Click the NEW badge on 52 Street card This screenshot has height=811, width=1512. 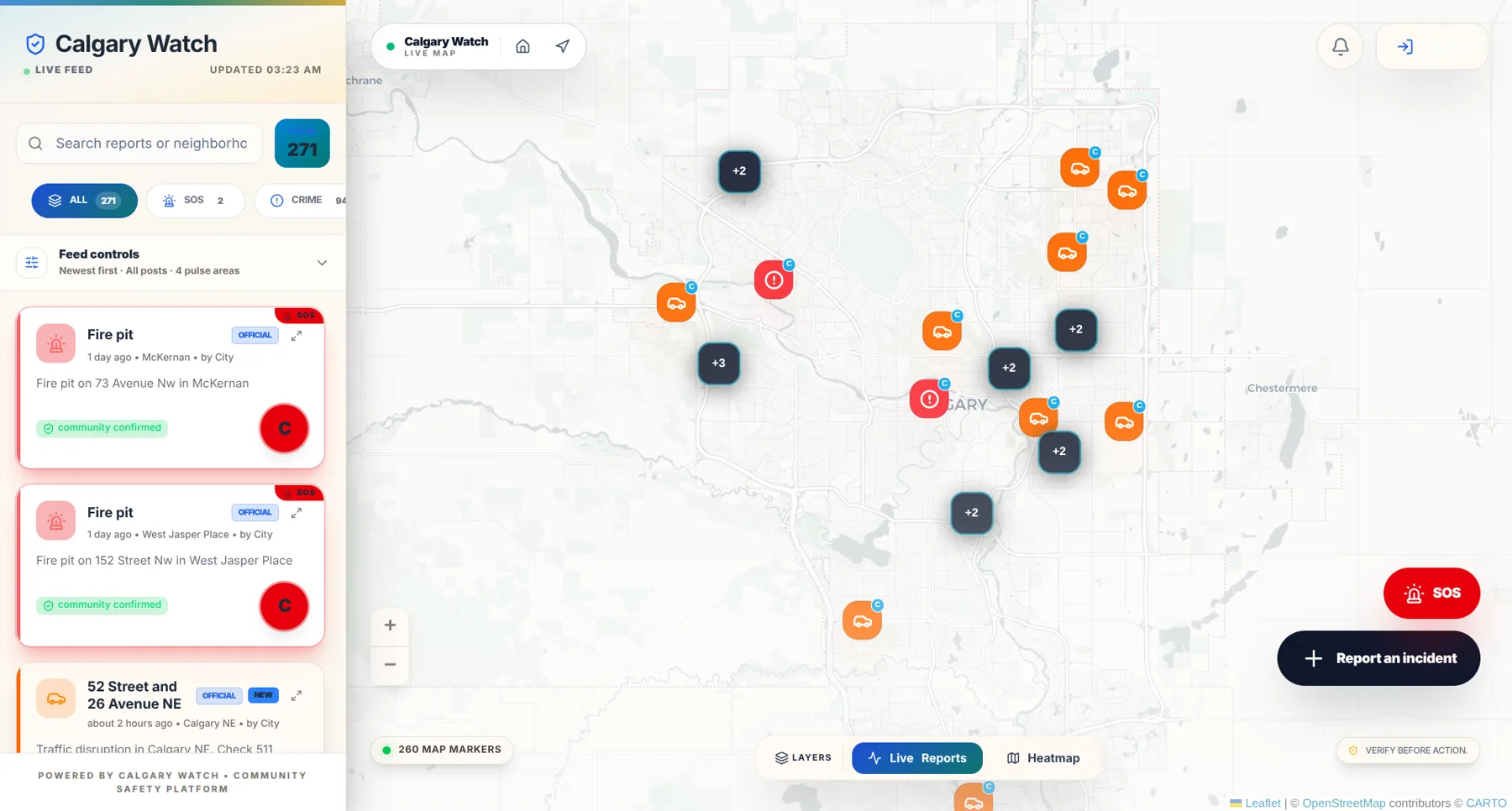coord(263,695)
